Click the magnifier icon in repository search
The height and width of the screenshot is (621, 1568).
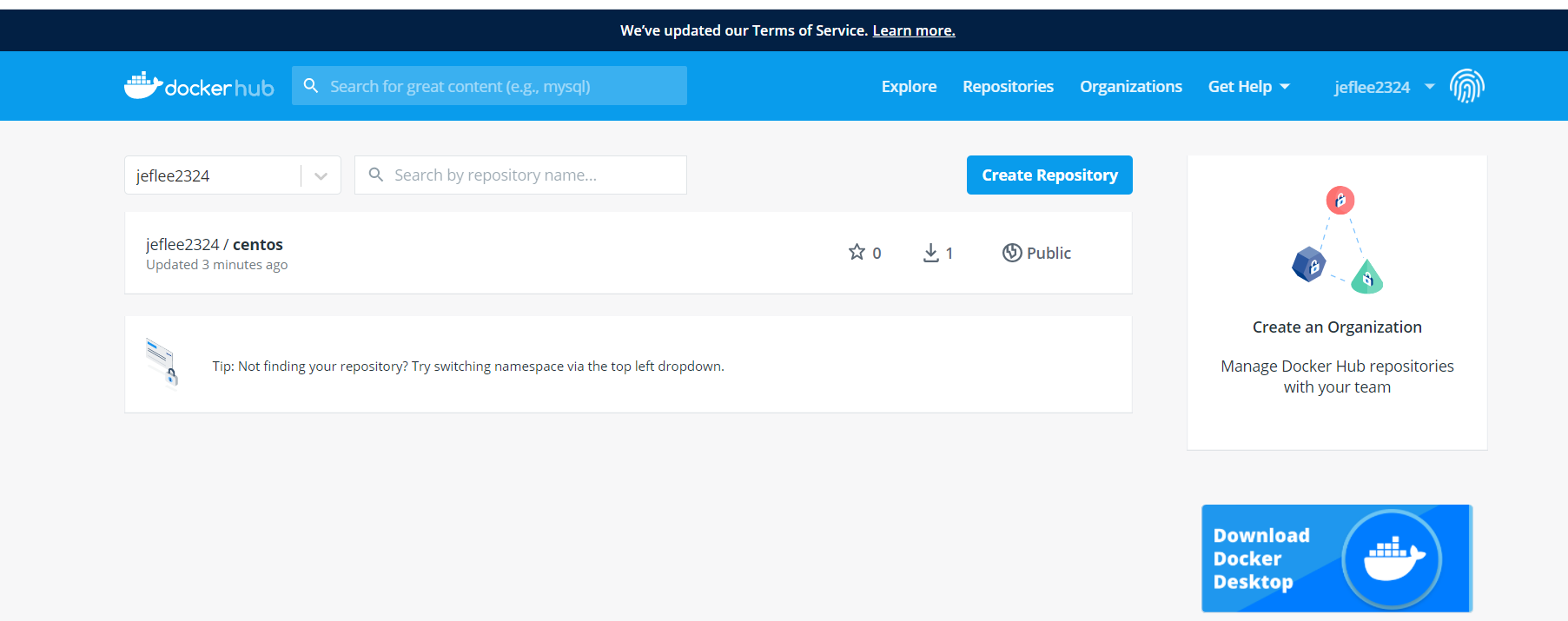pos(376,175)
